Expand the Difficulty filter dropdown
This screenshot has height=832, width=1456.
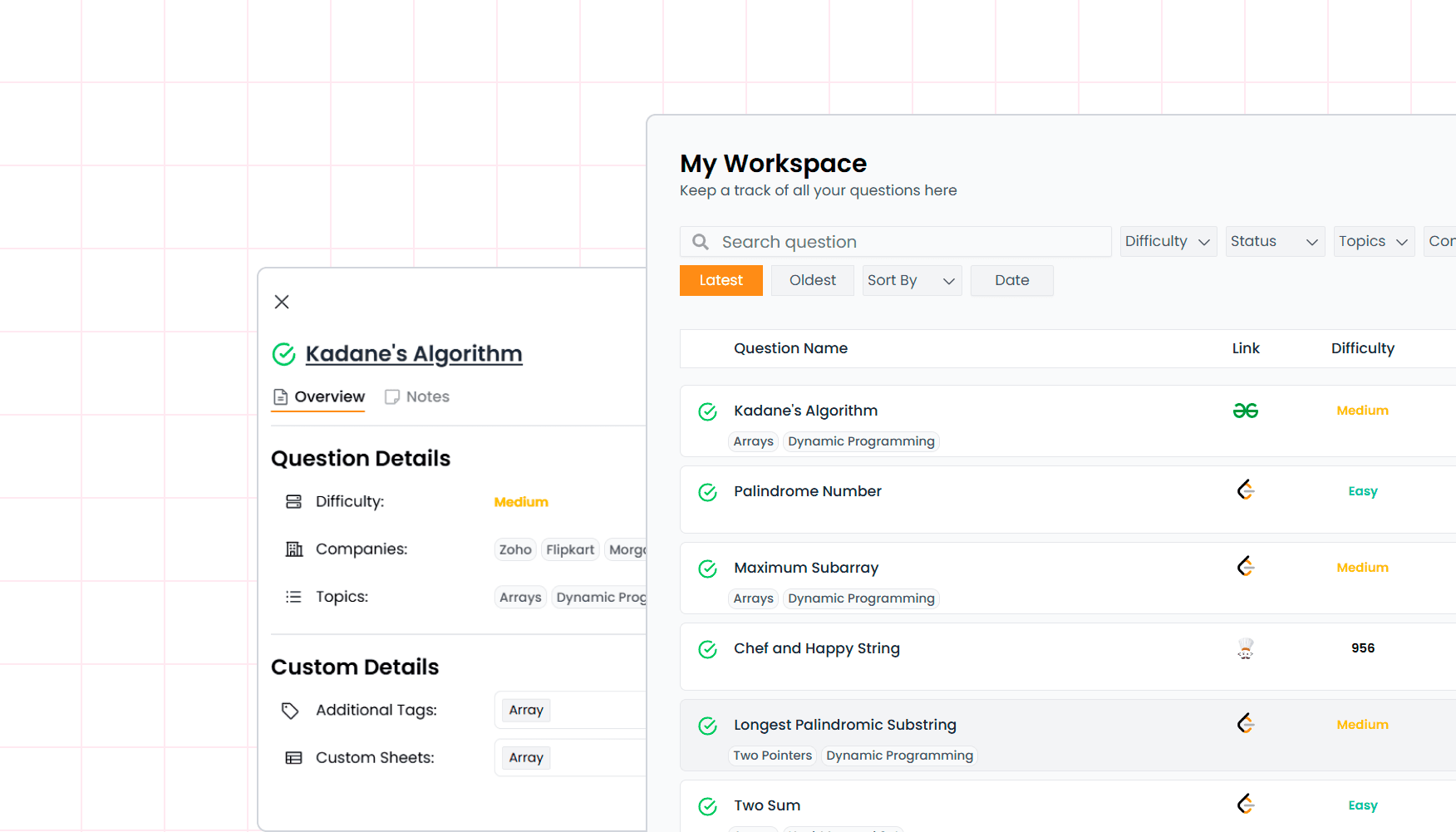(x=1168, y=242)
